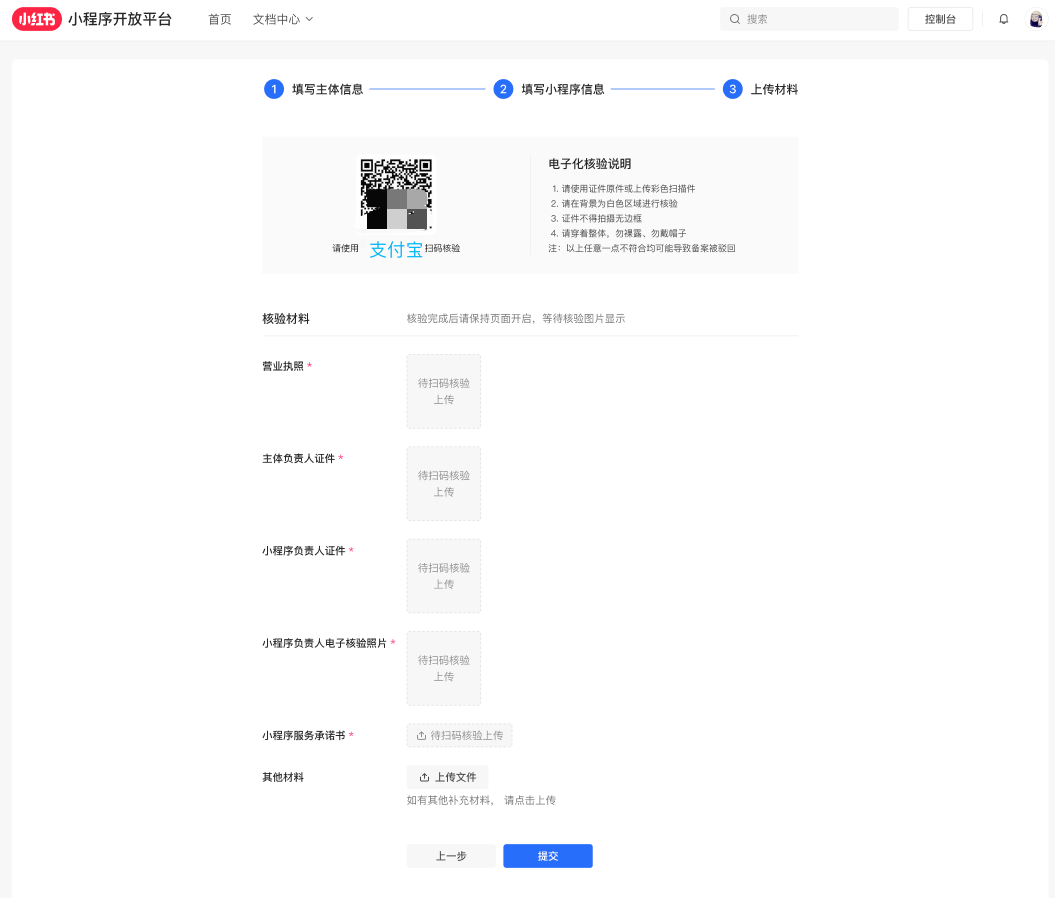
Task: Click the 主体负责人证件 upload placeholder
Action: click(x=443, y=483)
